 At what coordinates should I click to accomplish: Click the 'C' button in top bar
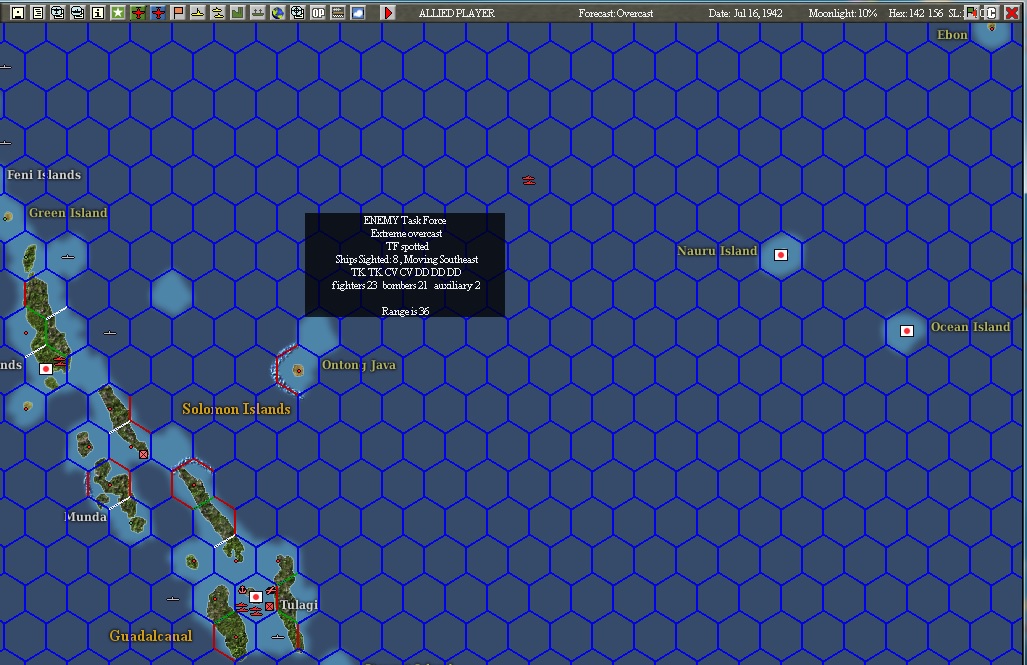tap(991, 12)
